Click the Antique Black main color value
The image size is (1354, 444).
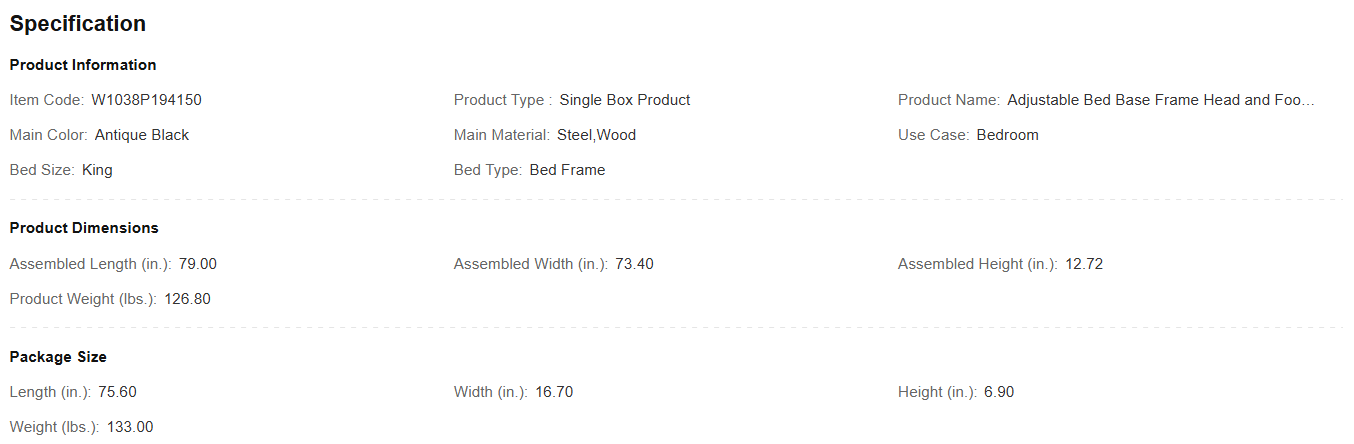(141, 135)
